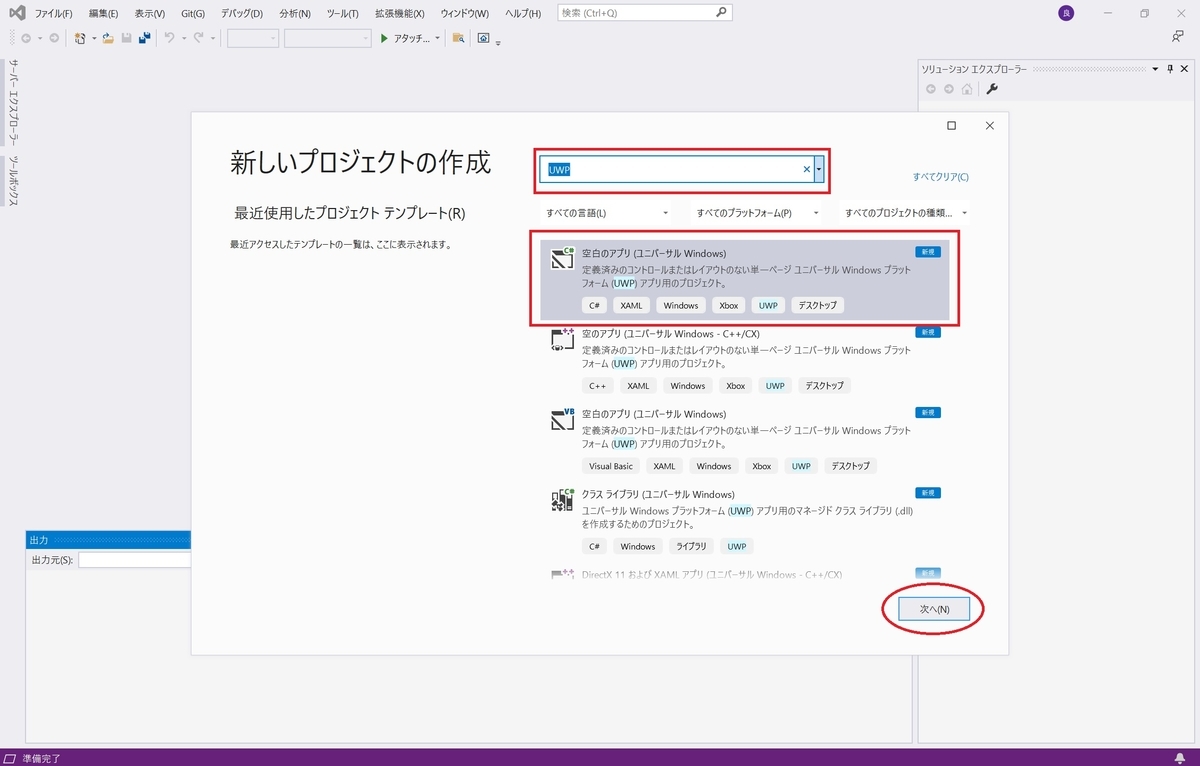Select the Visual Basic blank app template
The height and width of the screenshot is (766, 1200).
pyautogui.click(x=745, y=442)
